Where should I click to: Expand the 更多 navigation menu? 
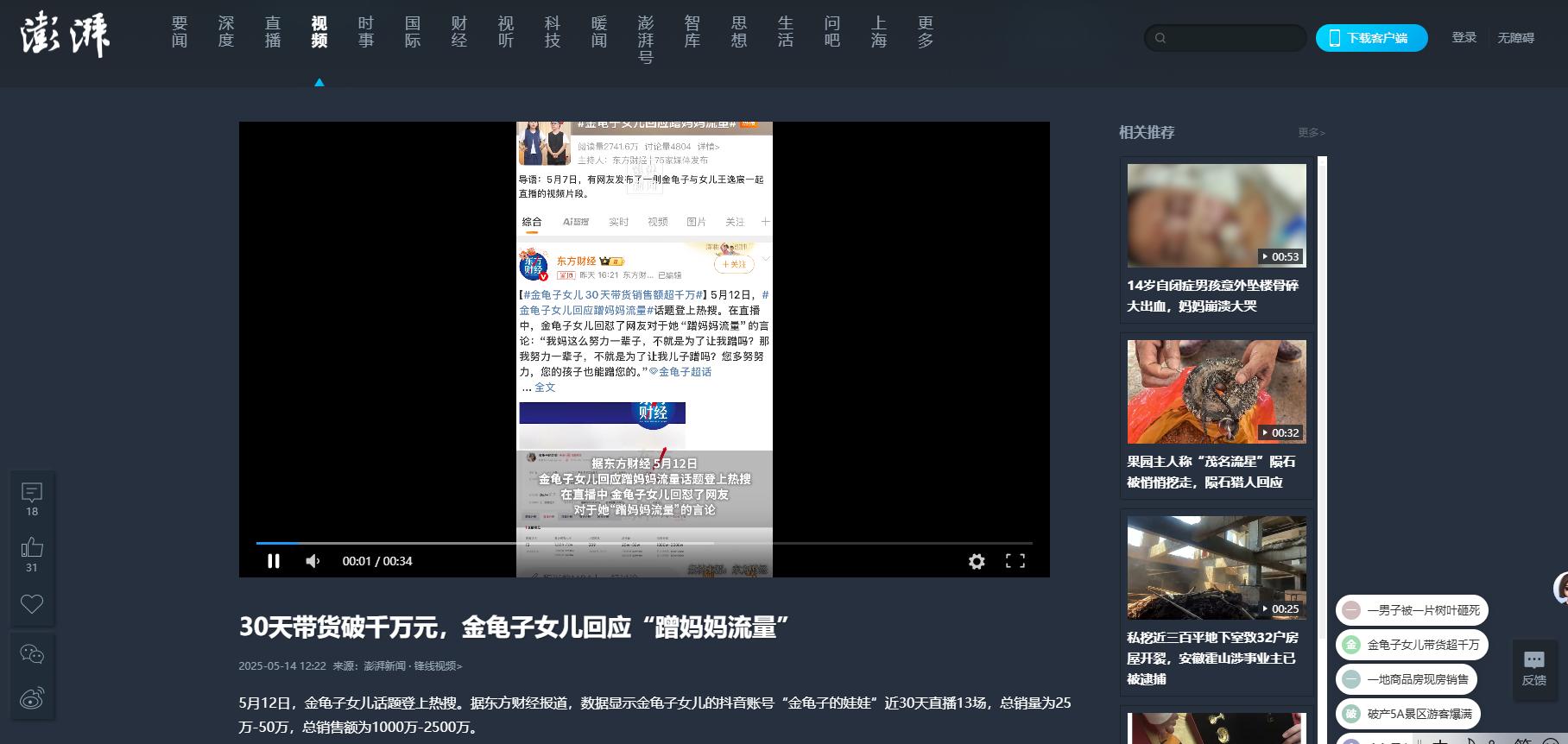click(926, 32)
